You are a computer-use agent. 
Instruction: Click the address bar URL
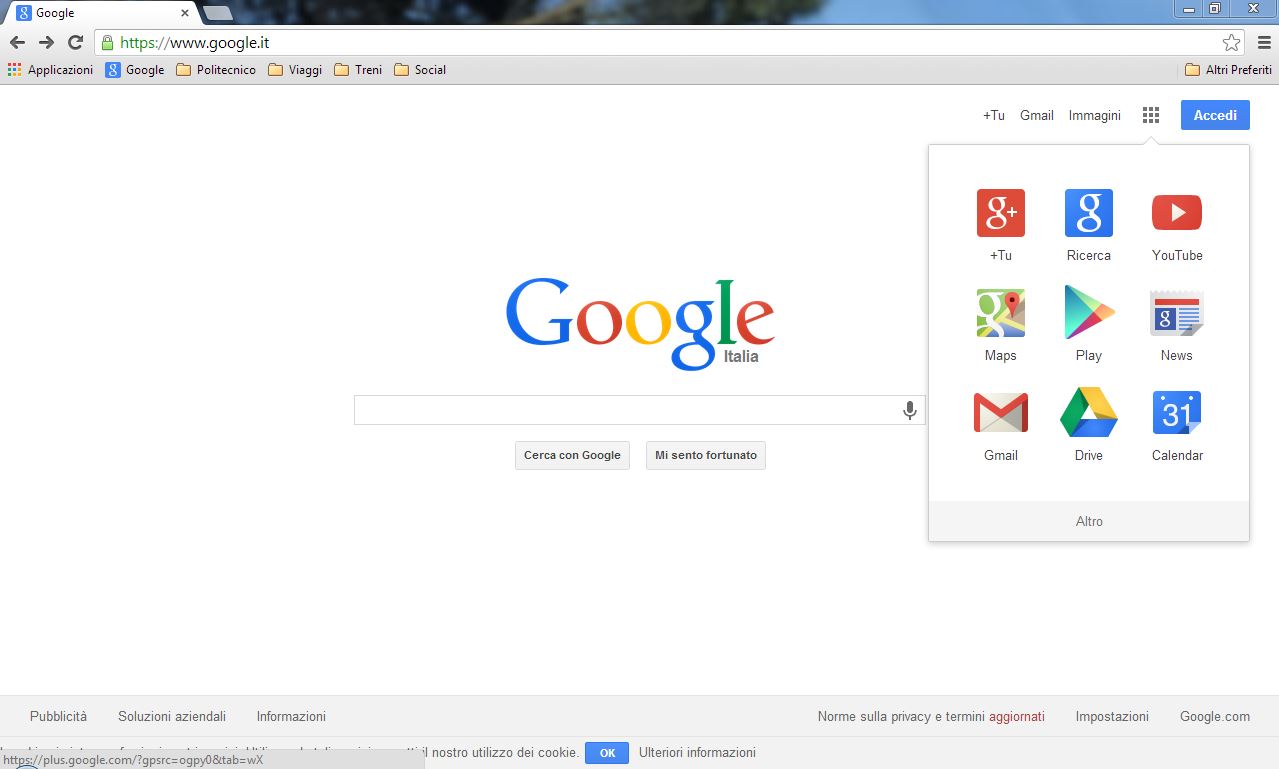click(194, 43)
